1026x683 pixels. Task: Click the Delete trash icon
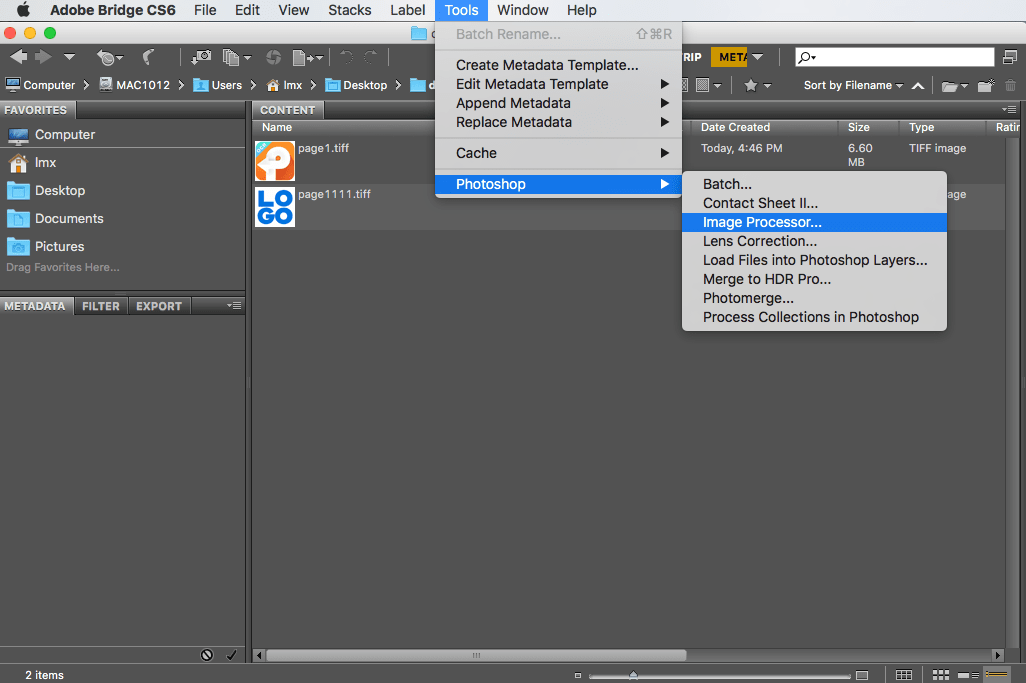tap(1010, 85)
